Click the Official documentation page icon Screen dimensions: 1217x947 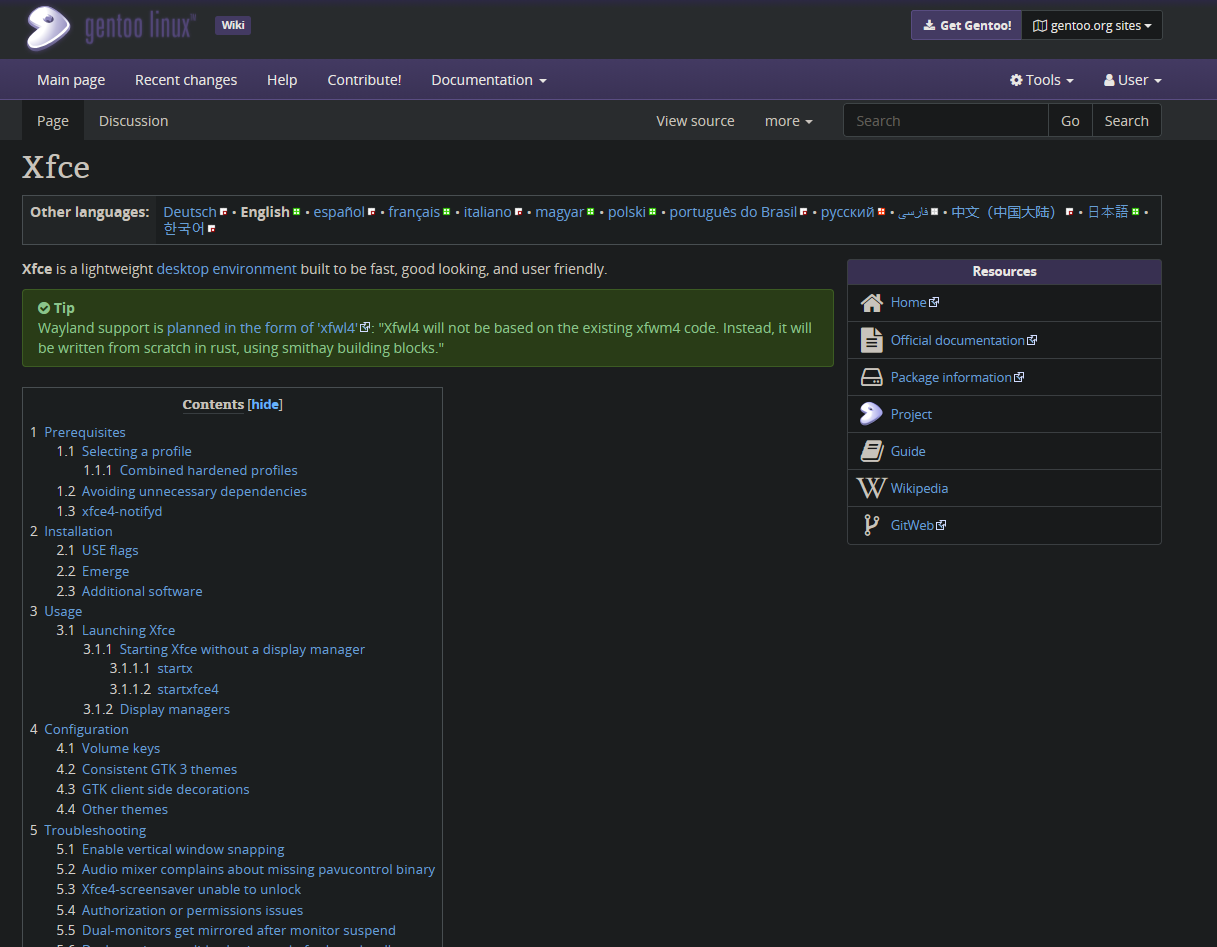(x=871, y=340)
